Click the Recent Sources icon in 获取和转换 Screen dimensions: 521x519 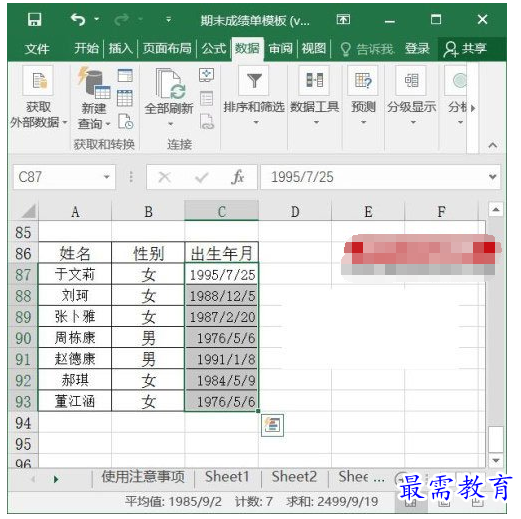click(125, 121)
